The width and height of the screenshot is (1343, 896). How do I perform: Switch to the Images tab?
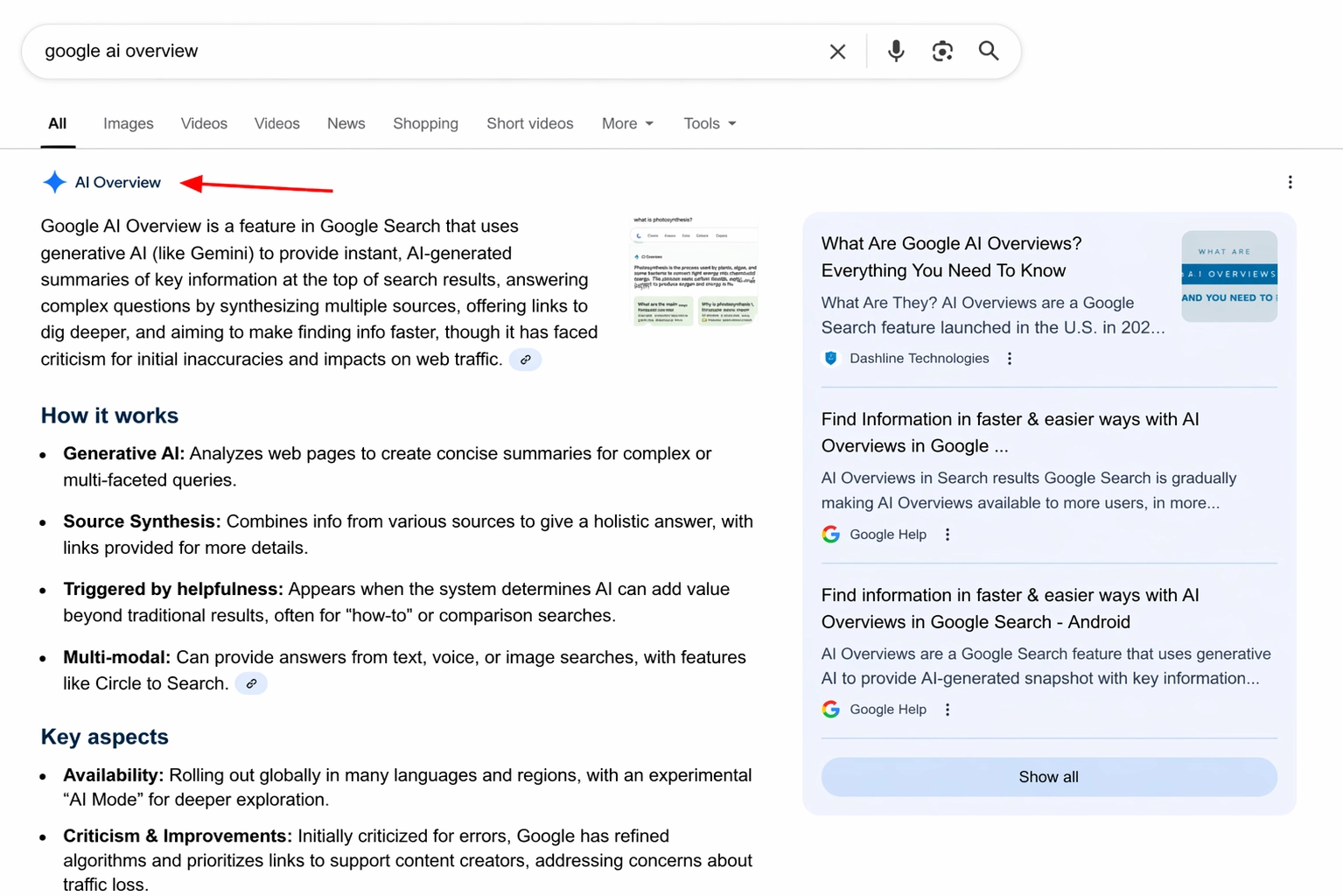[x=129, y=123]
